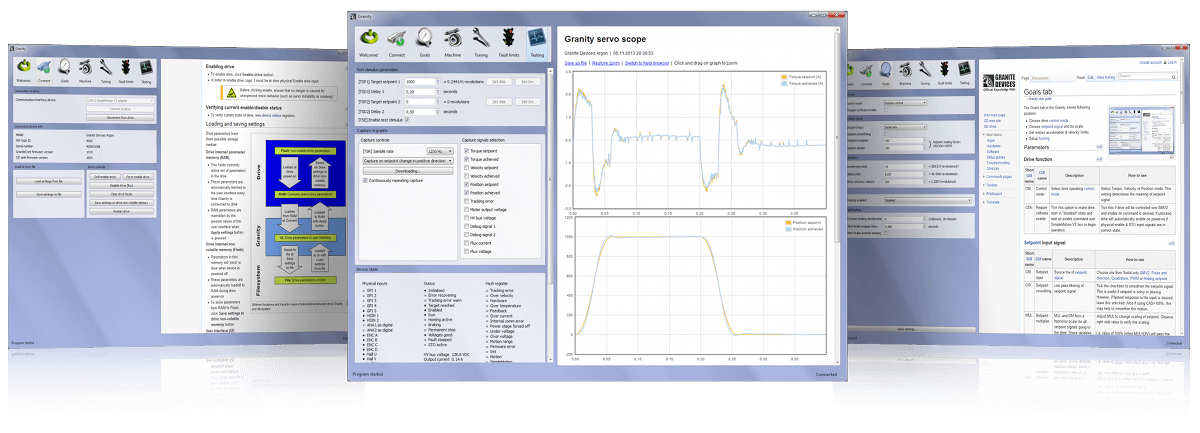The height and width of the screenshot is (433, 1200).
Task: Click the Downloading... capture button
Action: (408, 170)
